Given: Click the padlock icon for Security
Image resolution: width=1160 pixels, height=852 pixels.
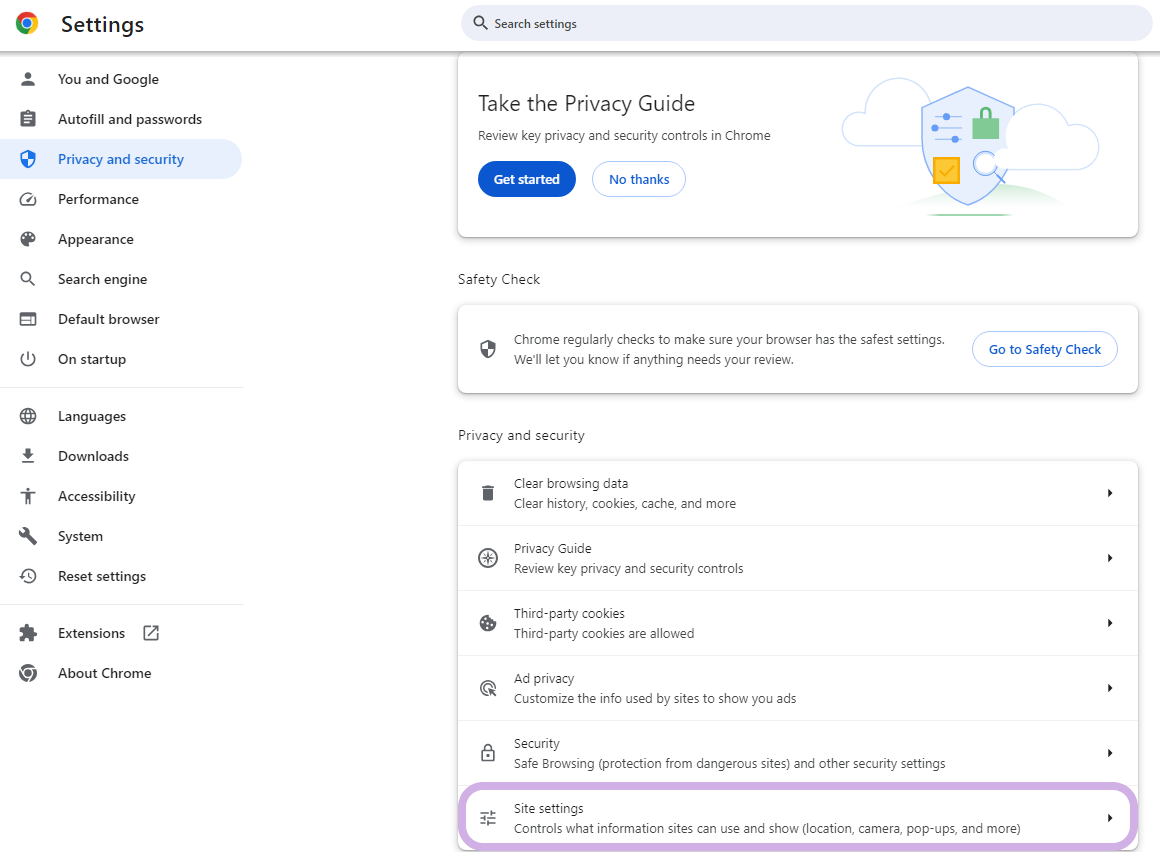Looking at the screenshot, I should pos(488,753).
